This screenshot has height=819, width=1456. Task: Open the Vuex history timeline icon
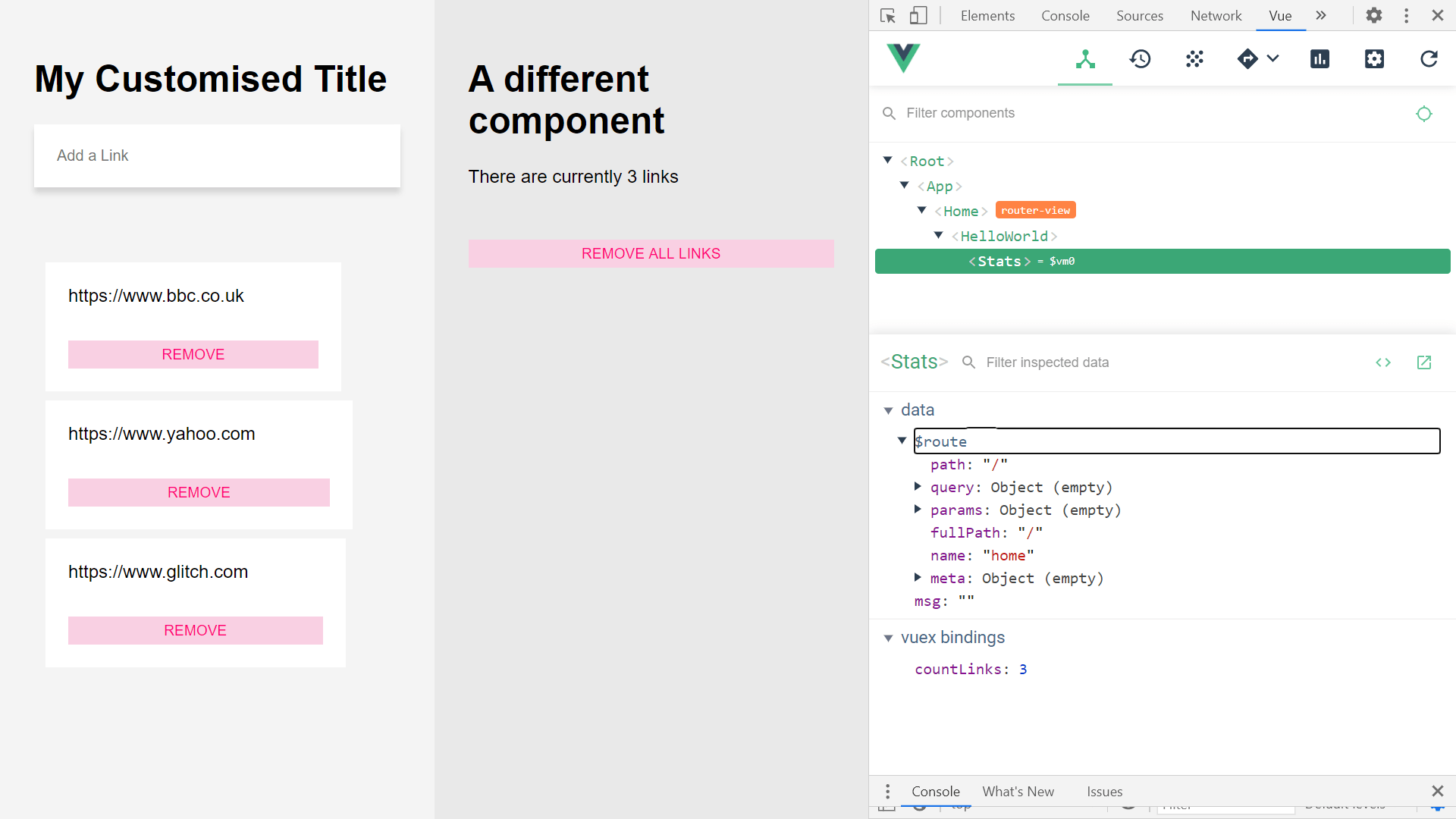(1140, 59)
